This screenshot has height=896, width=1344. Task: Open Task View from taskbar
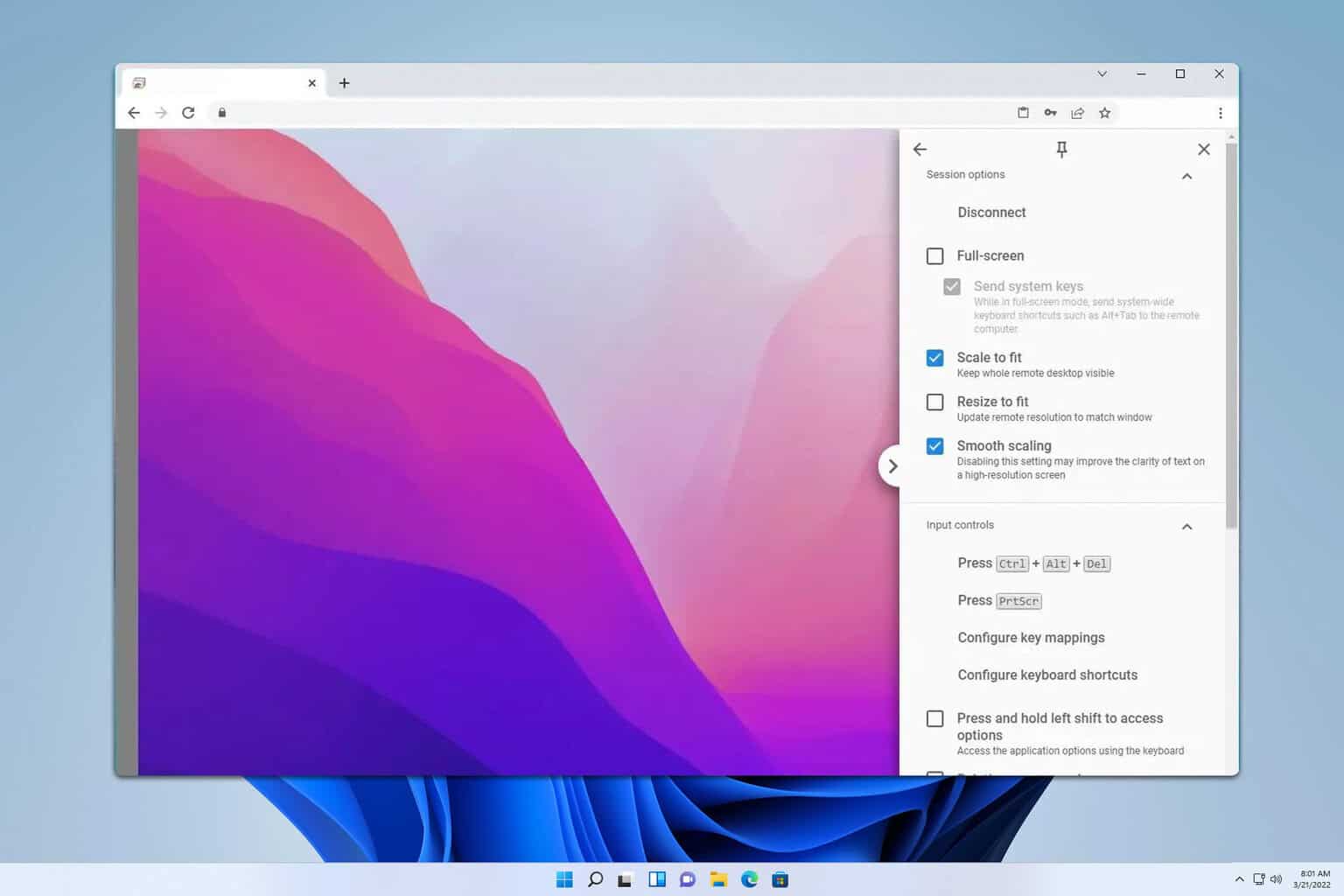[x=625, y=879]
